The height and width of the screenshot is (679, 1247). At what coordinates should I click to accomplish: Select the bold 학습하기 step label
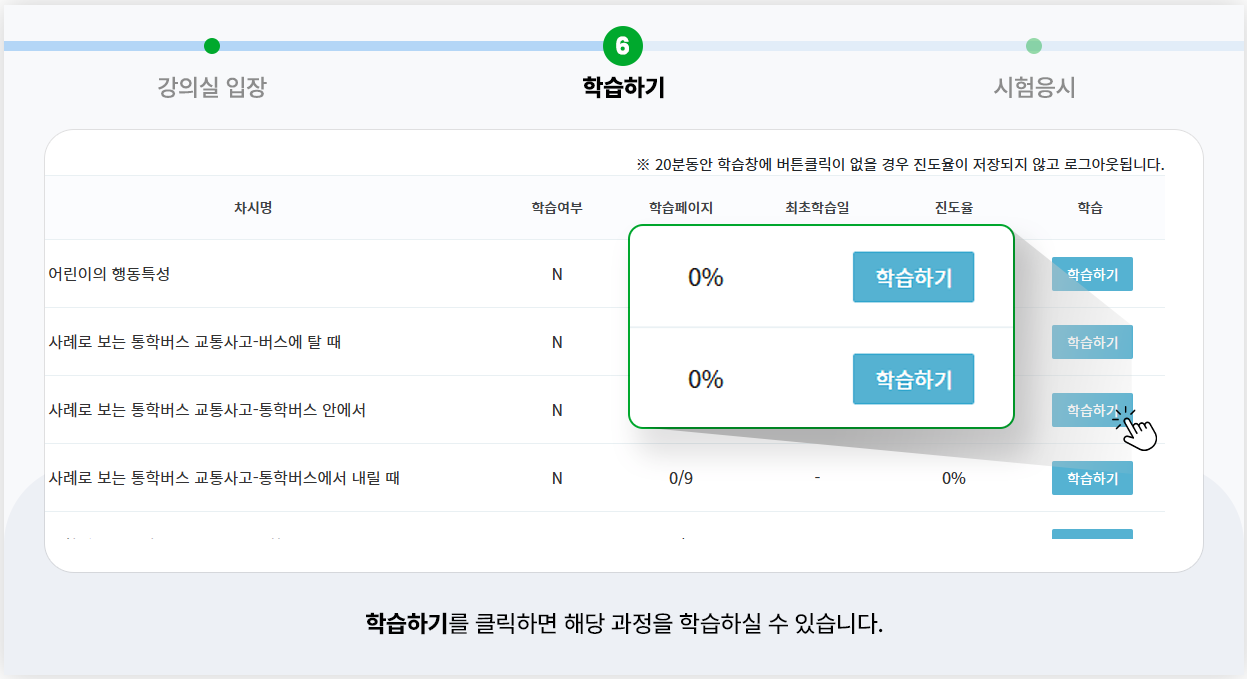(x=623, y=87)
